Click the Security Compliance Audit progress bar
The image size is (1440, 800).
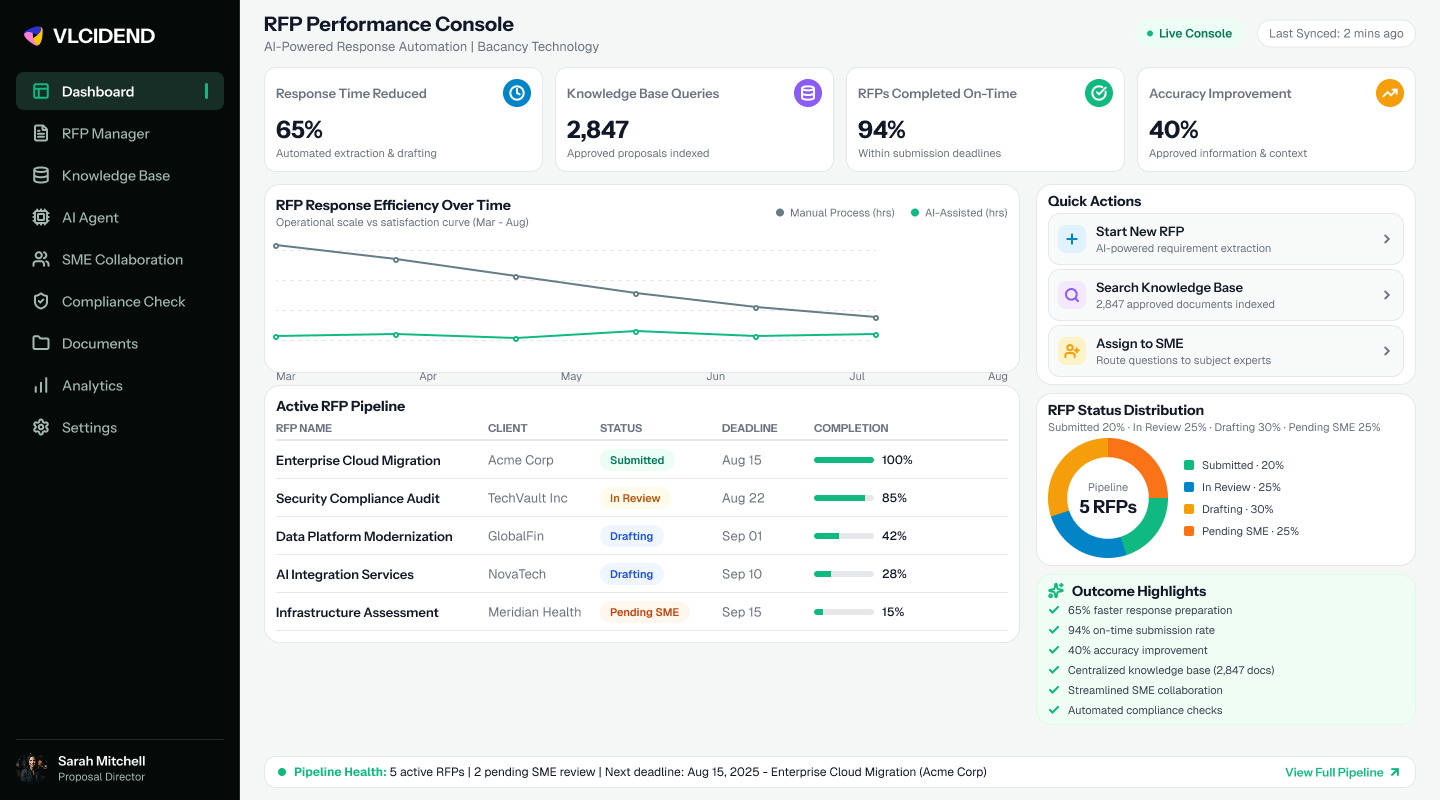[844, 498]
